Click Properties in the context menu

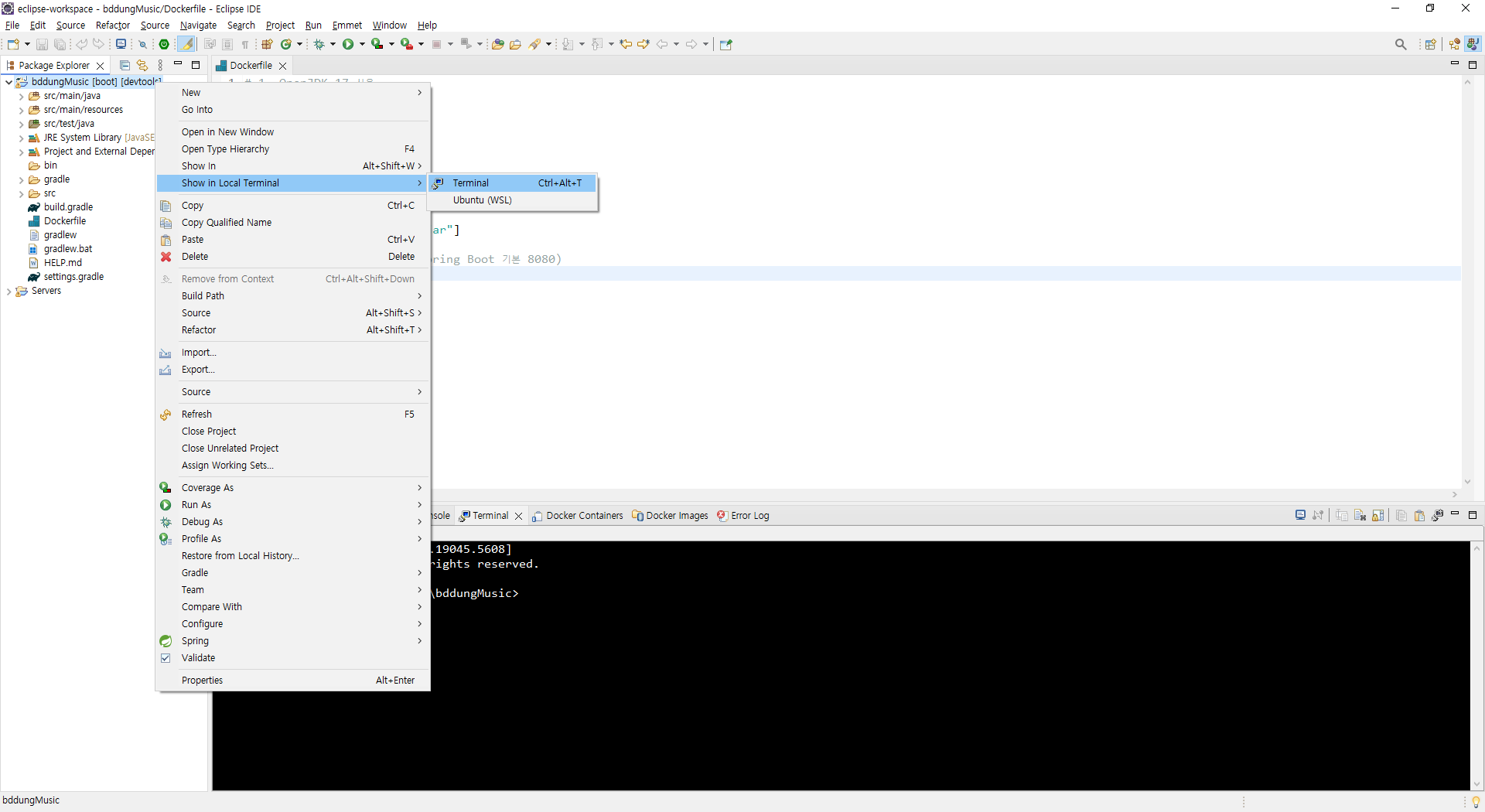[x=293, y=681]
